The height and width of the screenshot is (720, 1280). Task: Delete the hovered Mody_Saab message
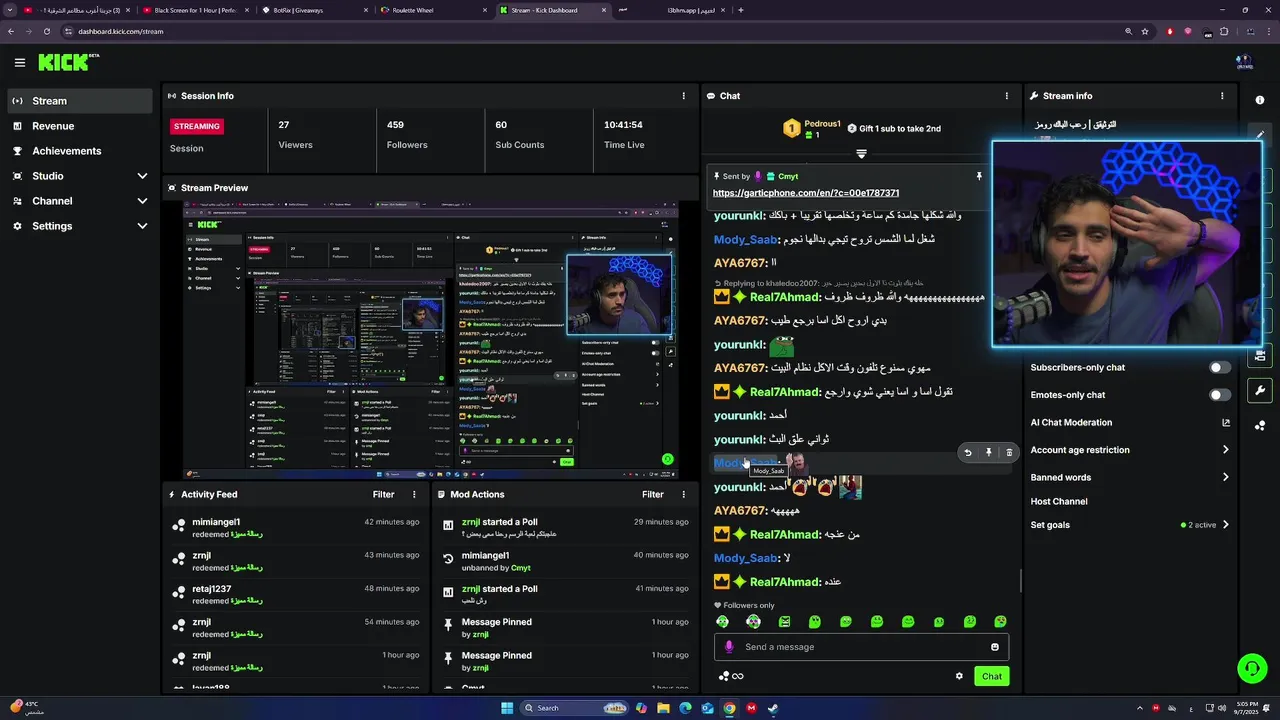coord(1009,452)
